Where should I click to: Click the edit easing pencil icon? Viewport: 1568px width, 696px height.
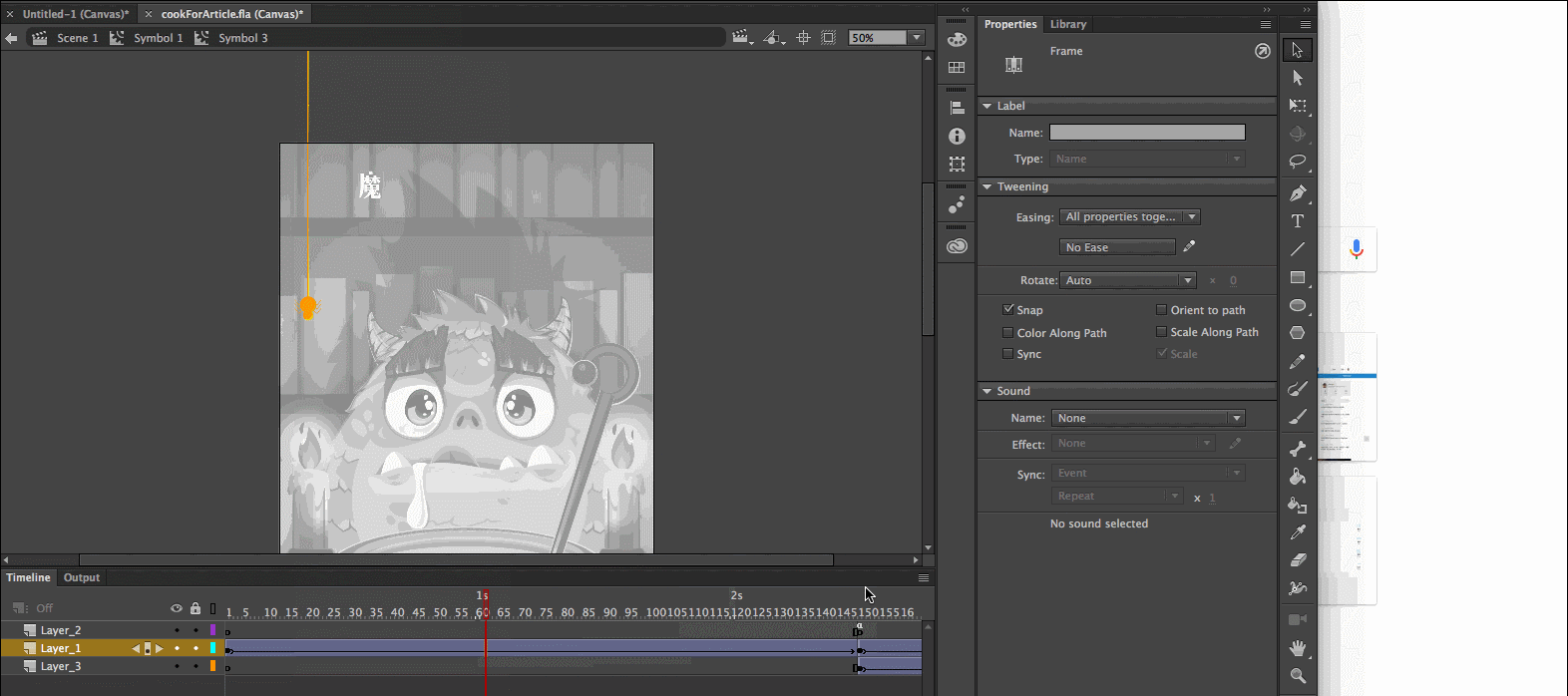[1189, 246]
